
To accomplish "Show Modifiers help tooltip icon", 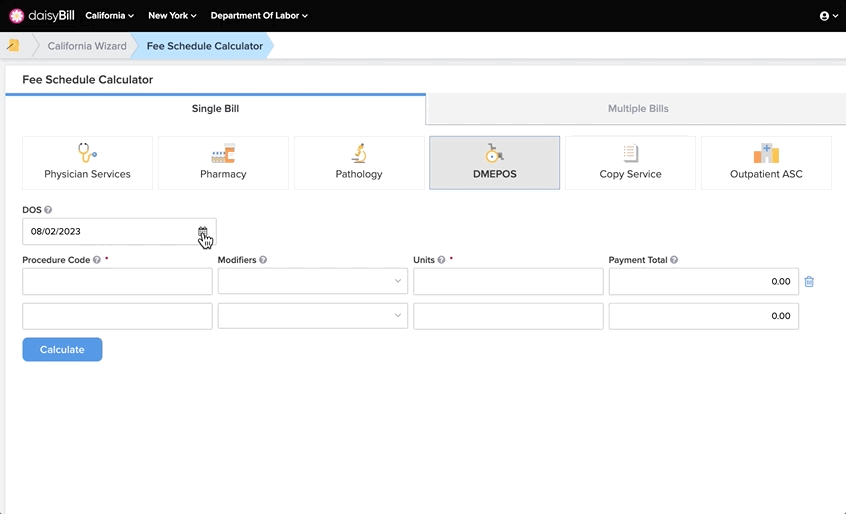I will (x=263, y=259).
